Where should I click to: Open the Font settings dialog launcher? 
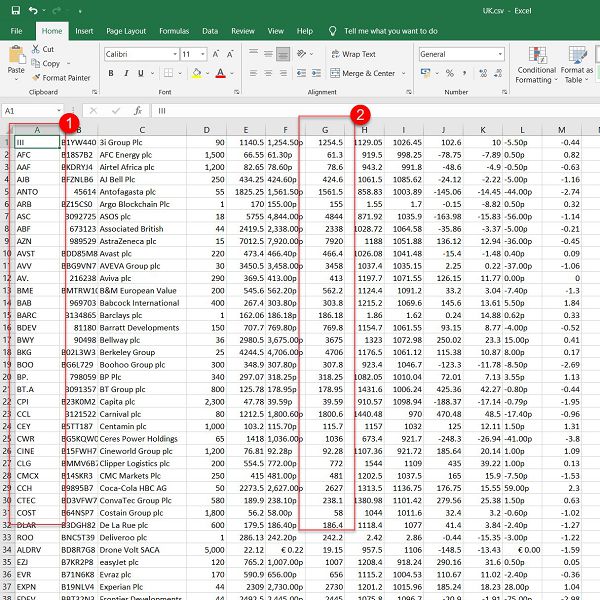point(237,92)
